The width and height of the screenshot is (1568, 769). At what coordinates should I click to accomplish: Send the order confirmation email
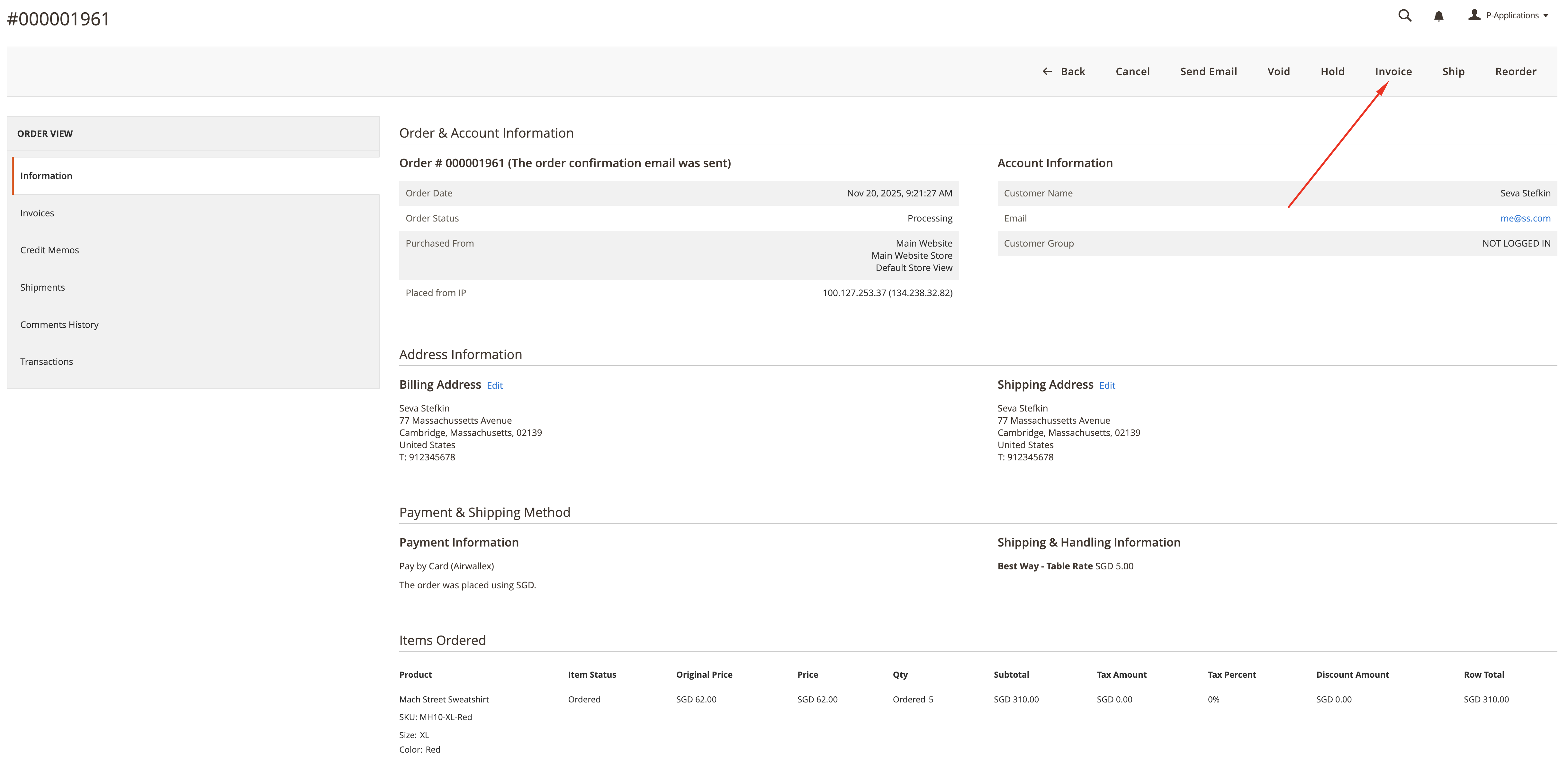pos(1208,71)
